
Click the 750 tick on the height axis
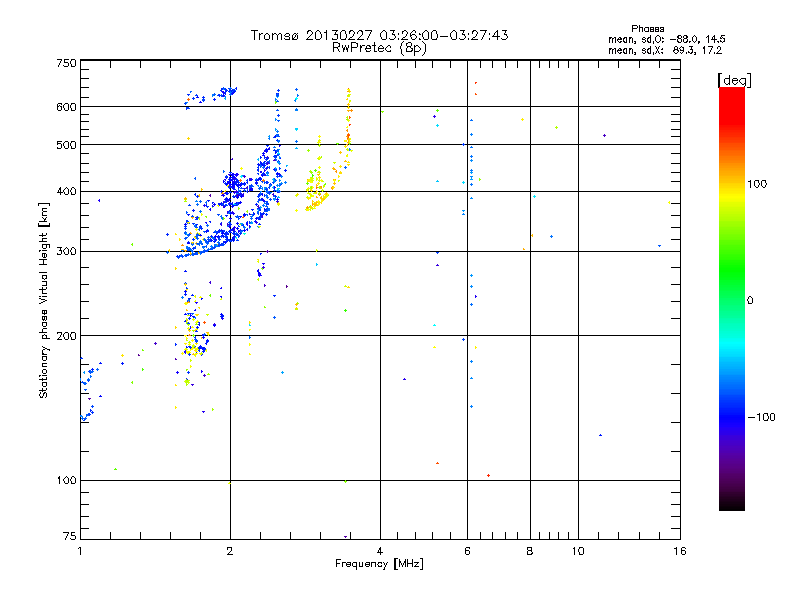(x=66, y=63)
